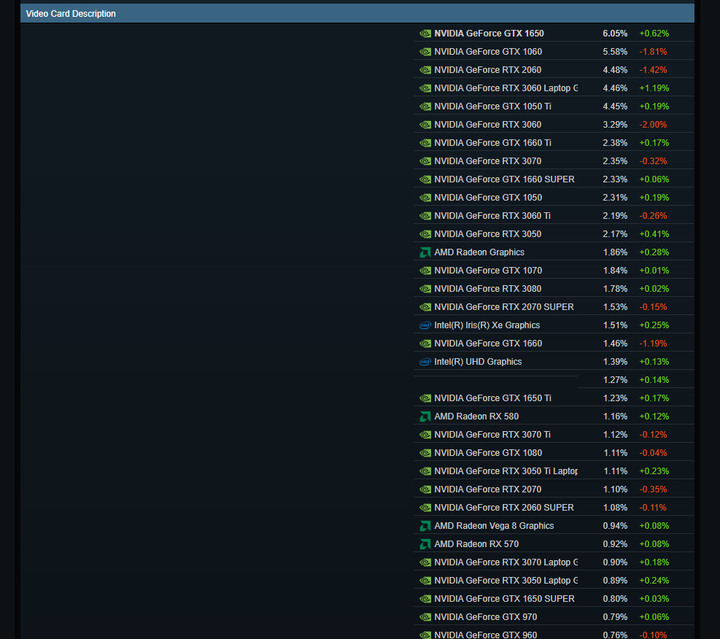This screenshot has width=720, height=639.
Task: Select the NVIDIA GeForce GTX 1650 row label
Action: coord(489,34)
